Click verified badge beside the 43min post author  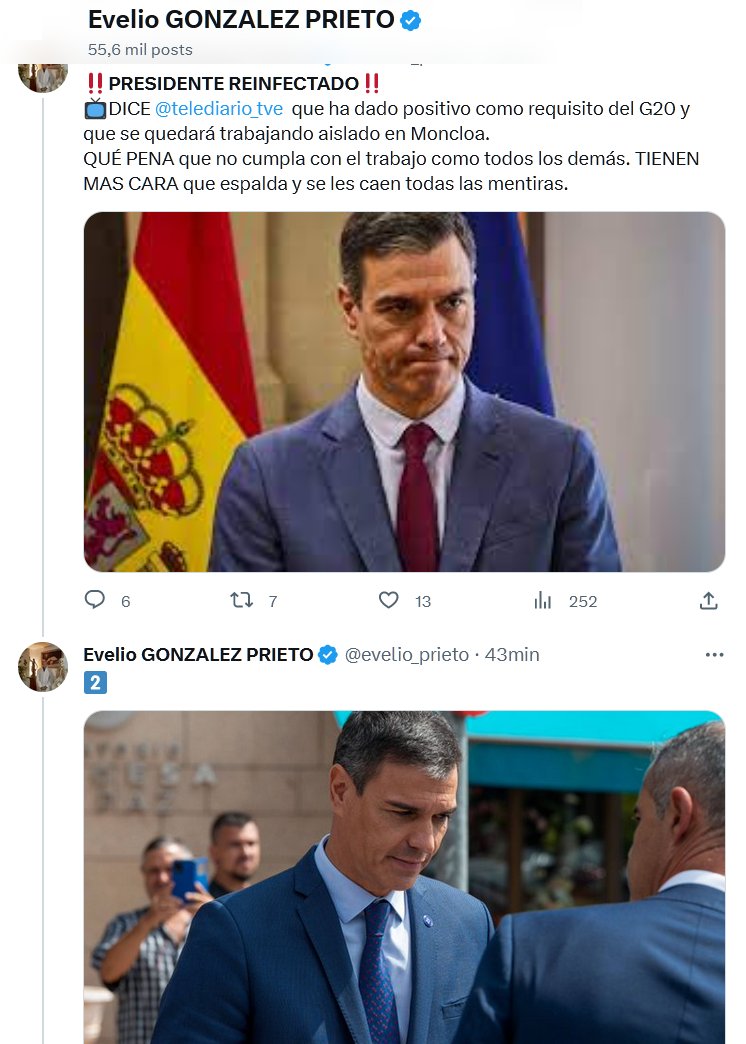click(x=327, y=655)
